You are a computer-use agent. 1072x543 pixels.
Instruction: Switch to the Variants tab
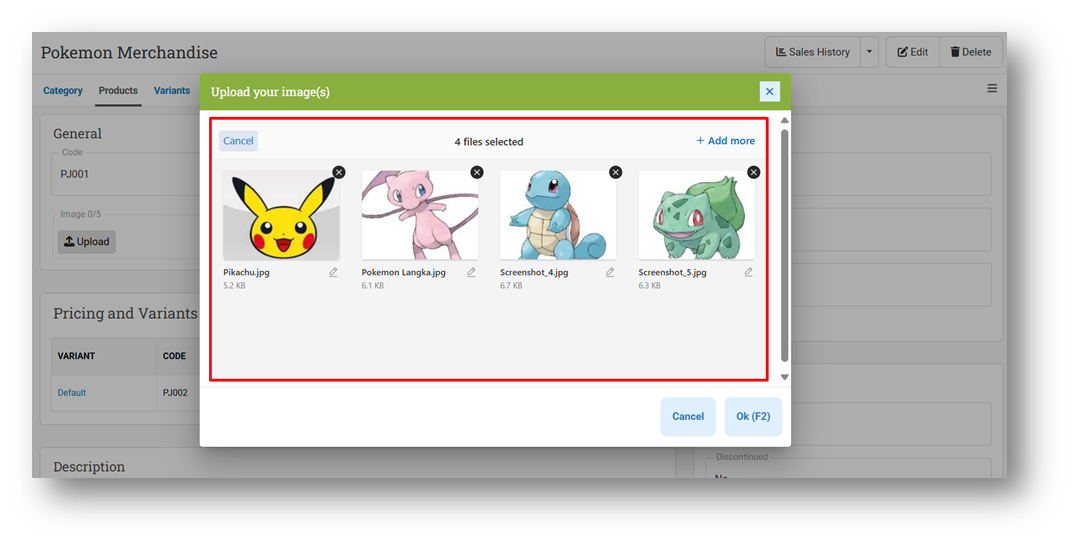coord(172,90)
